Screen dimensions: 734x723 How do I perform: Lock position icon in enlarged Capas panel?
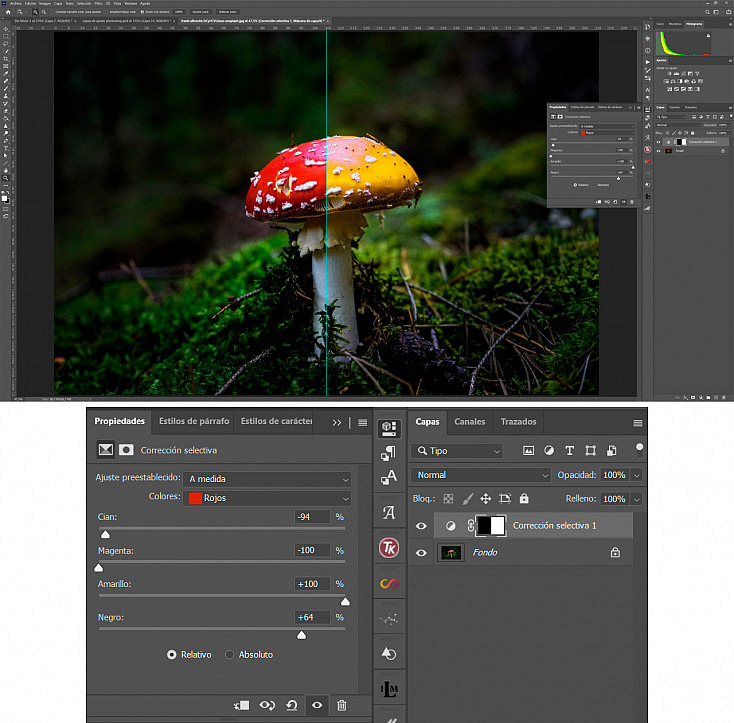click(485, 498)
